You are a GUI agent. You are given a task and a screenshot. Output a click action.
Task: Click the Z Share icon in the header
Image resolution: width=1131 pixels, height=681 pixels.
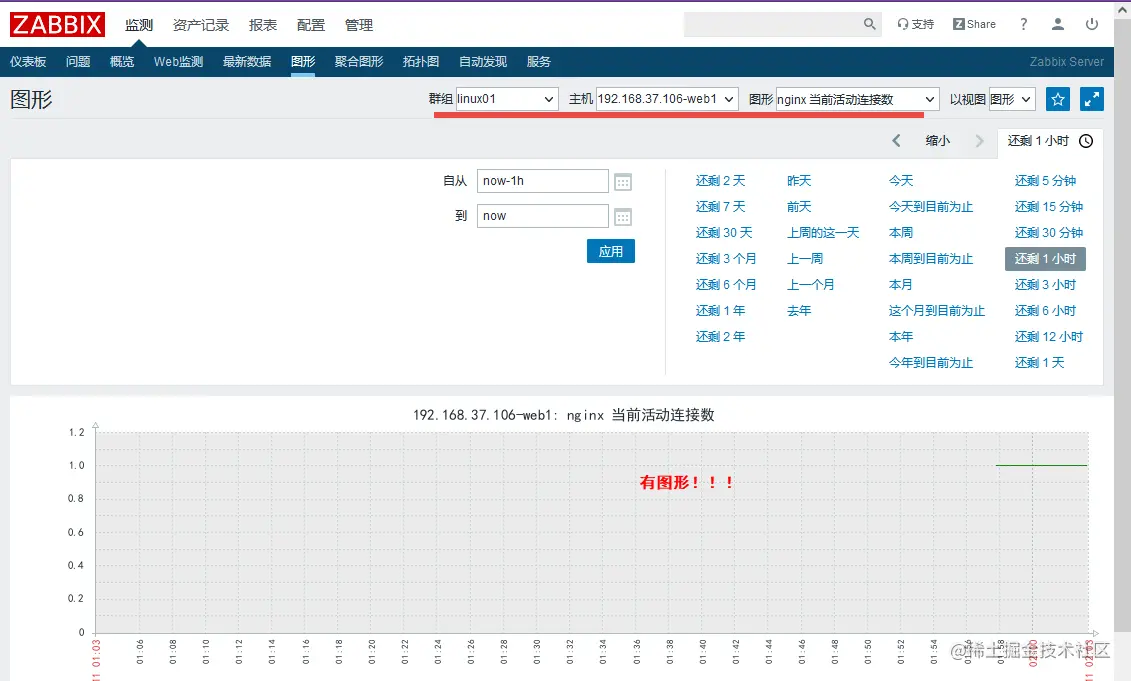(972, 23)
